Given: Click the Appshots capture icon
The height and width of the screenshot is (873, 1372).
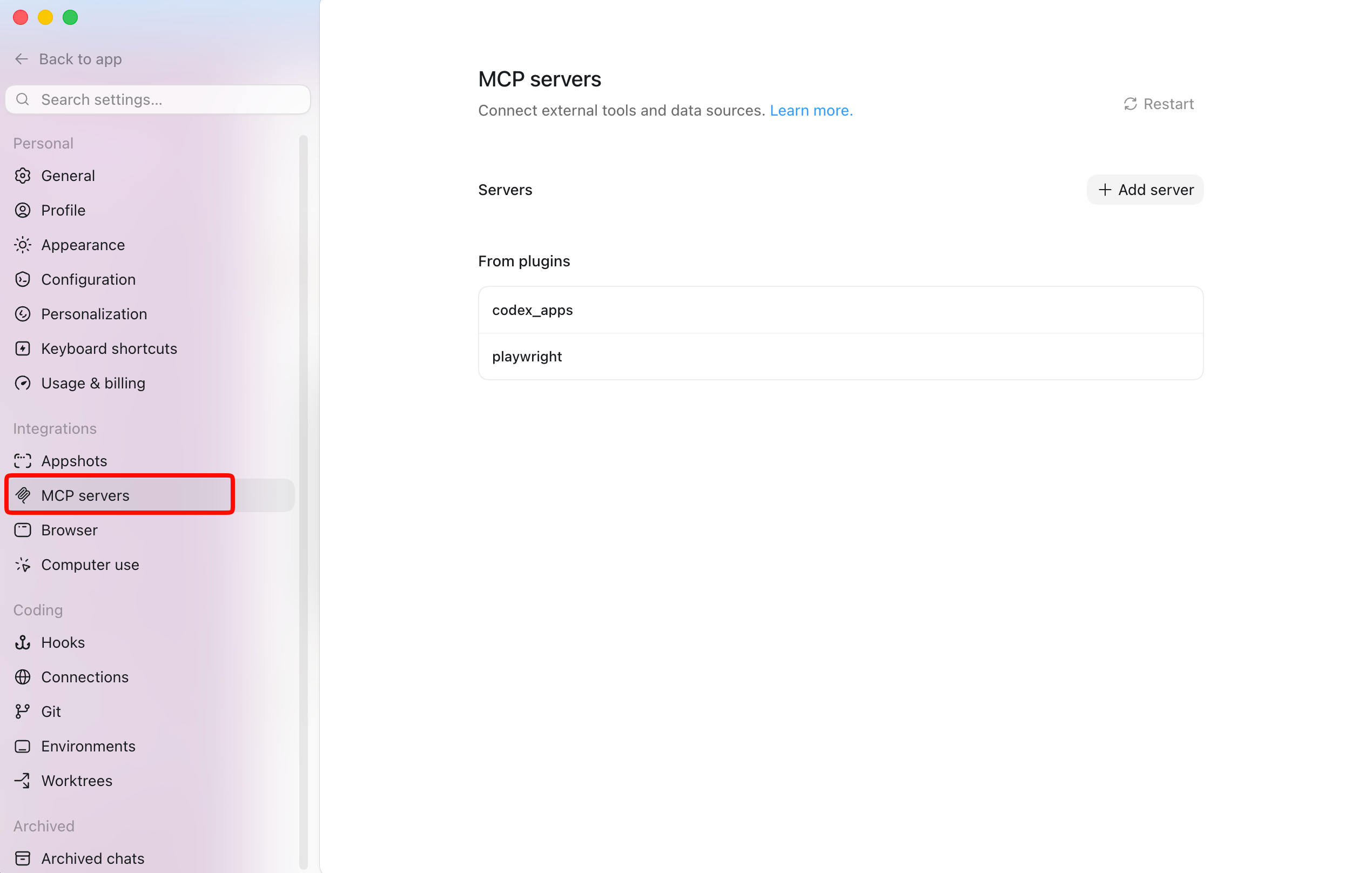Looking at the screenshot, I should 23,461.
